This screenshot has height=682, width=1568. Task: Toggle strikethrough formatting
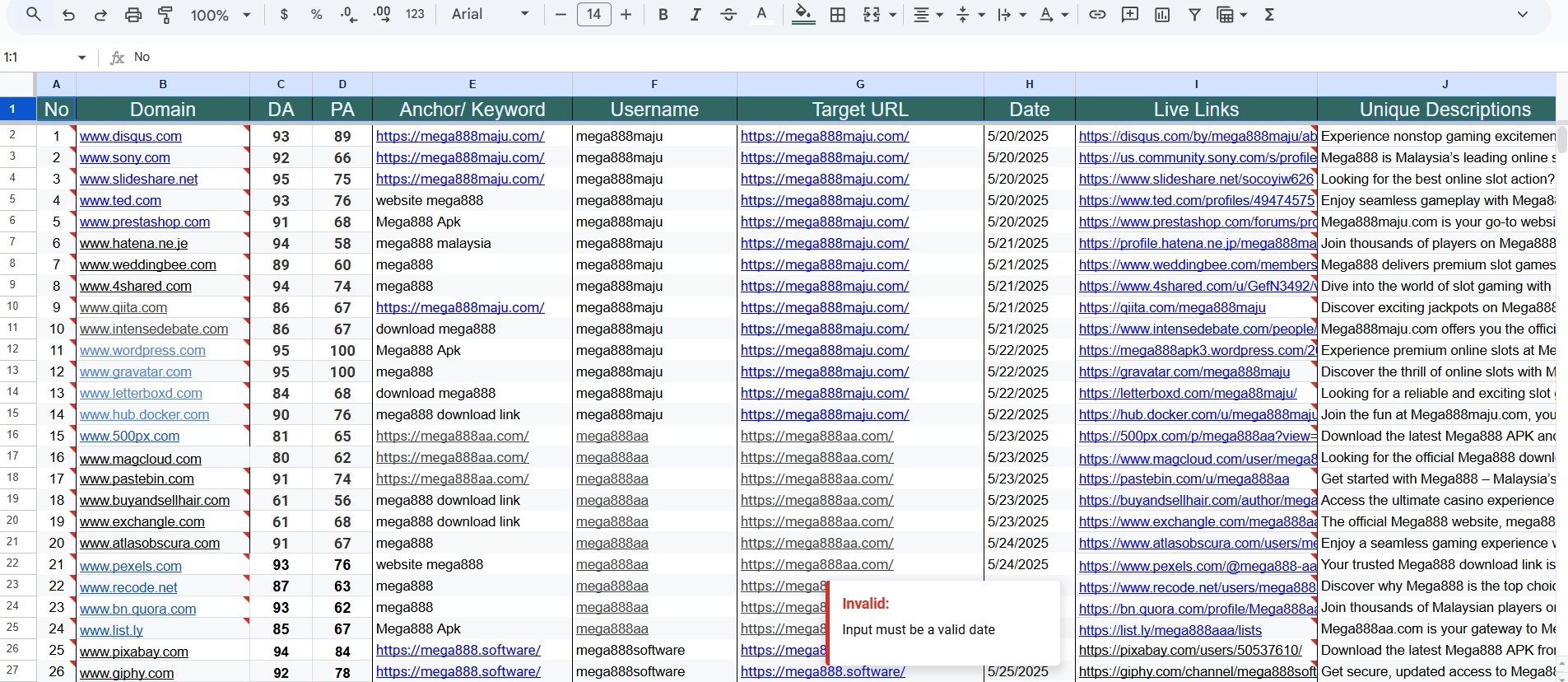pyautogui.click(x=728, y=15)
